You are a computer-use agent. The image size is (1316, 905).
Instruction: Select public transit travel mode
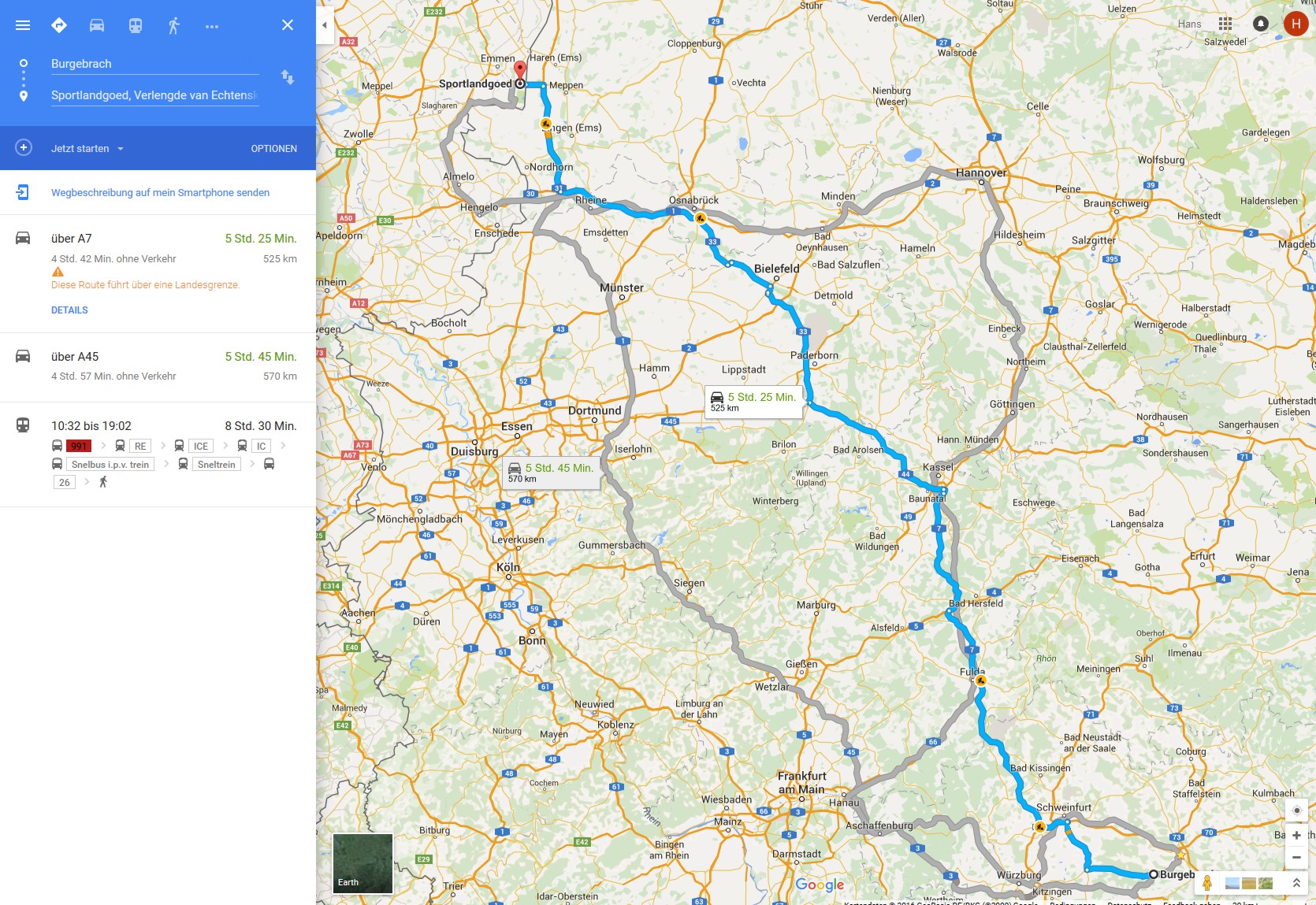coord(136,25)
